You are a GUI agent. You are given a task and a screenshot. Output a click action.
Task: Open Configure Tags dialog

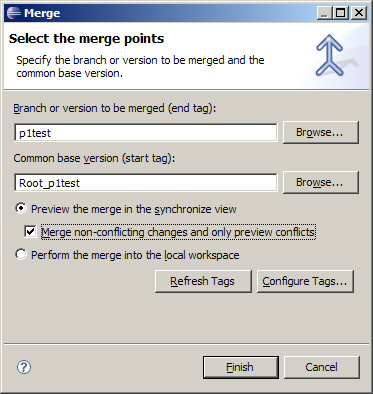click(305, 281)
